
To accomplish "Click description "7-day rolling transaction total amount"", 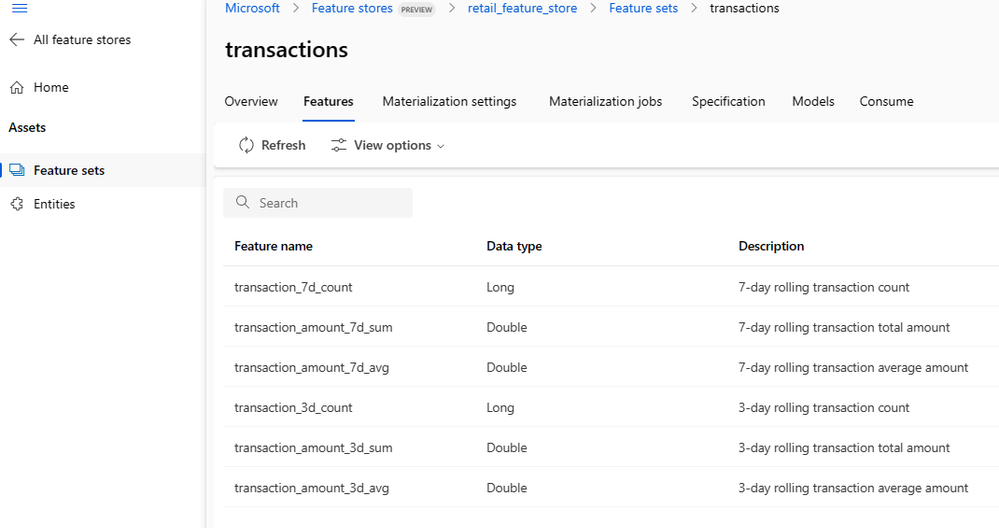I will 844,327.
